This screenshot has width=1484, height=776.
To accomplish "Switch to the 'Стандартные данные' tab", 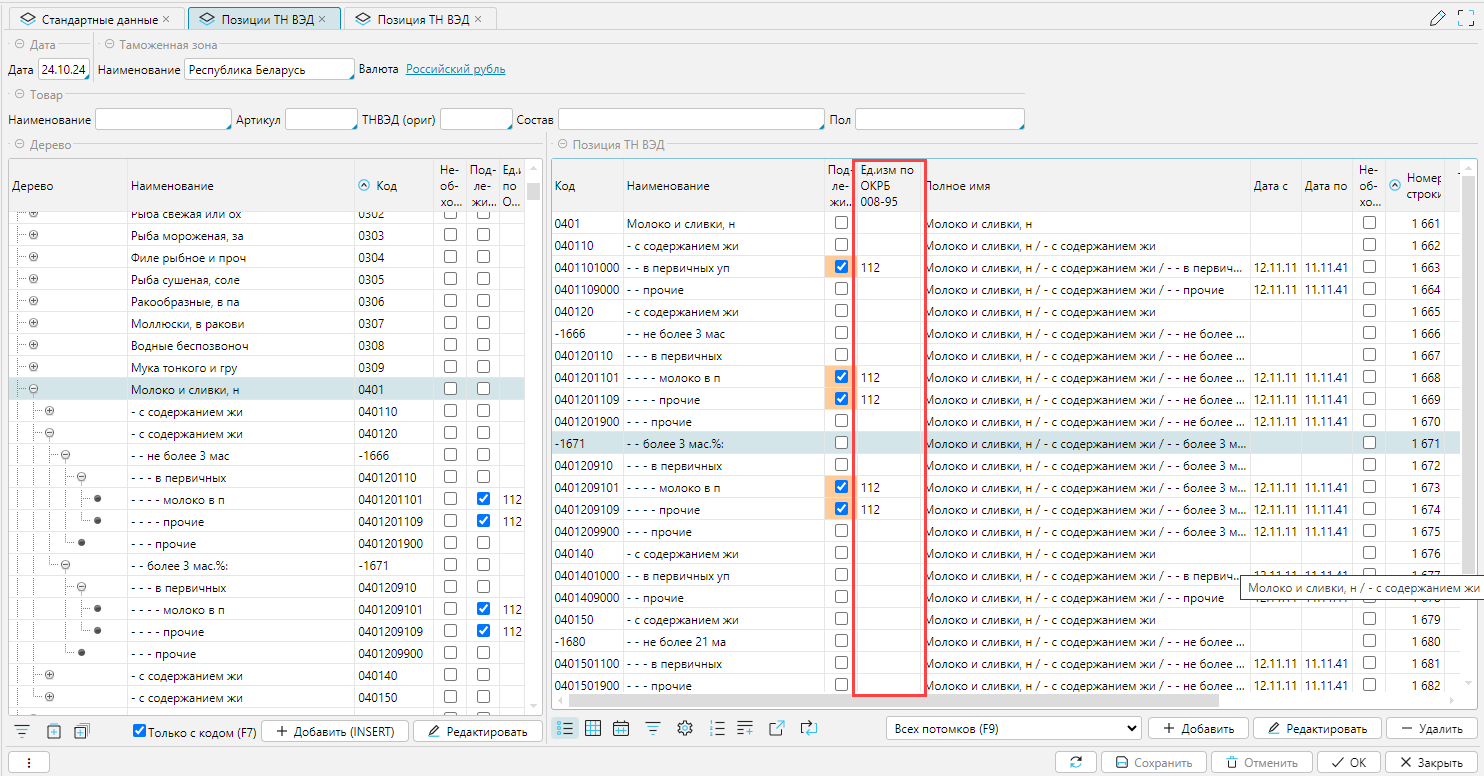I will (96, 19).
